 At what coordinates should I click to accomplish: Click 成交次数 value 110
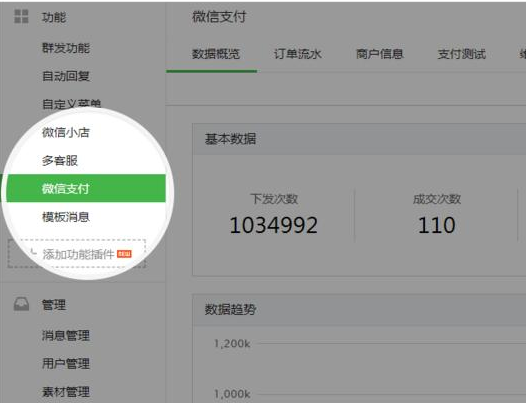coord(436,225)
